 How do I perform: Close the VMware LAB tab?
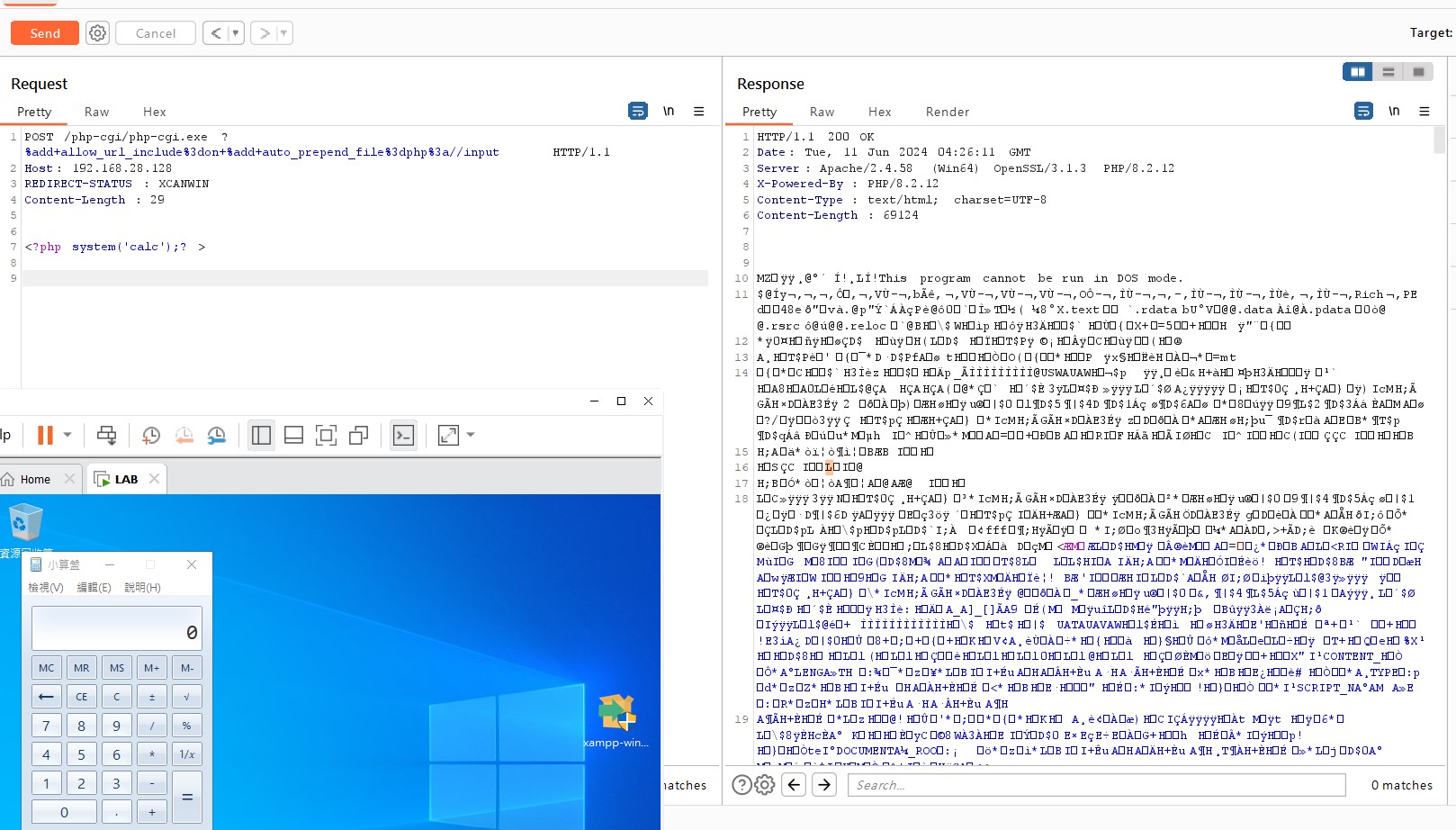154,479
